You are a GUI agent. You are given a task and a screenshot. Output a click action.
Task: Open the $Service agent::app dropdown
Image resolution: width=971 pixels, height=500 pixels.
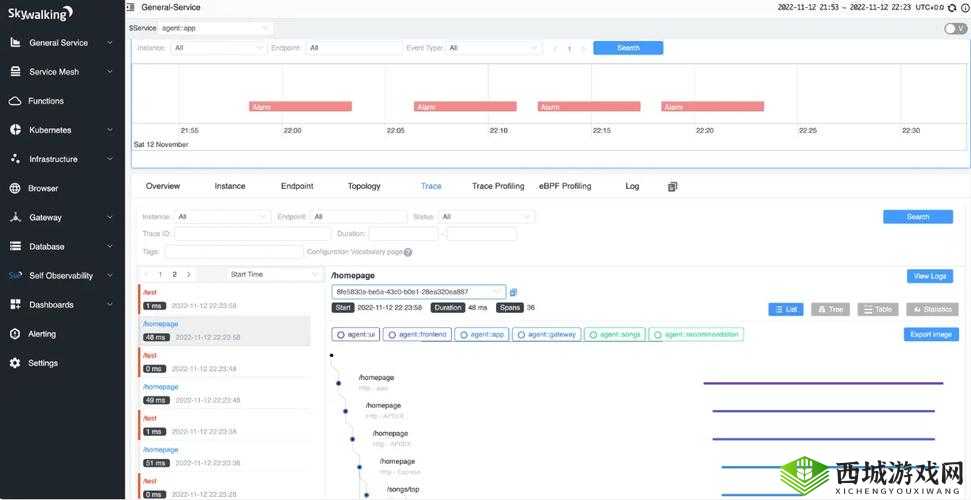(214, 28)
